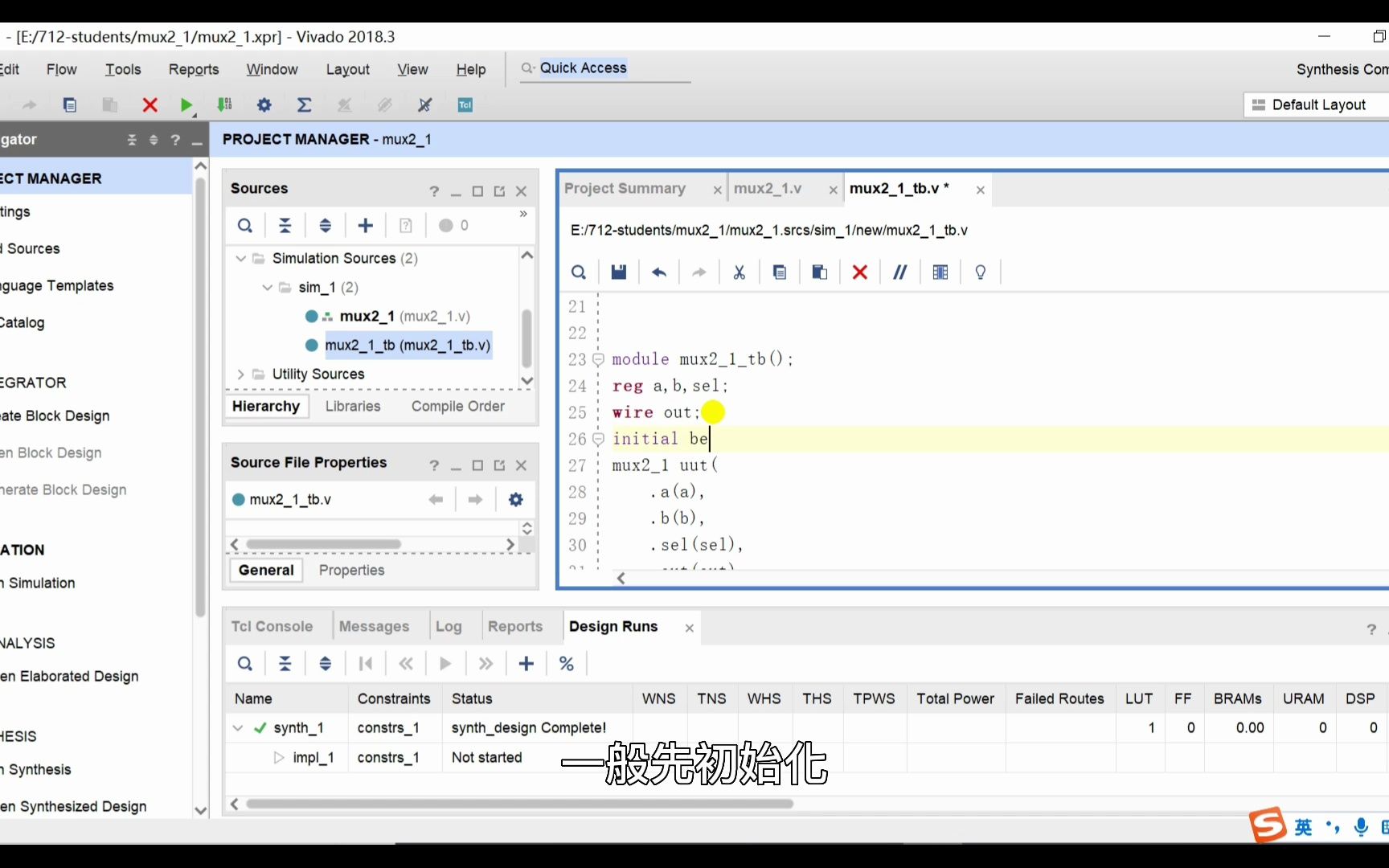This screenshot has height=868, width=1389.
Task: Save the mux2_1_tb.v file in editor
Action: 618,272
